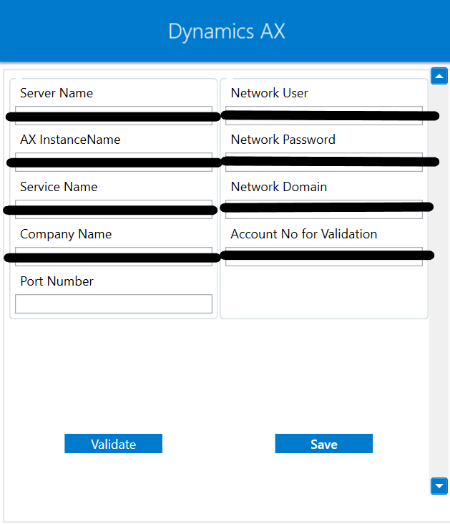Focus the Network Domain input field
The height and width of the screenshot is (524, 450).
[x=324, y=210]
